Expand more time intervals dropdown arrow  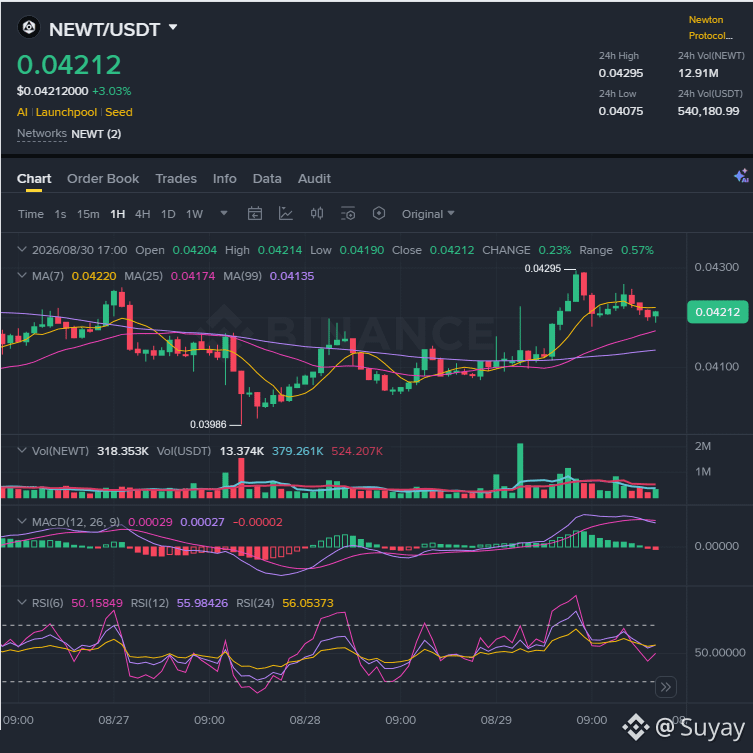(224, 213)
